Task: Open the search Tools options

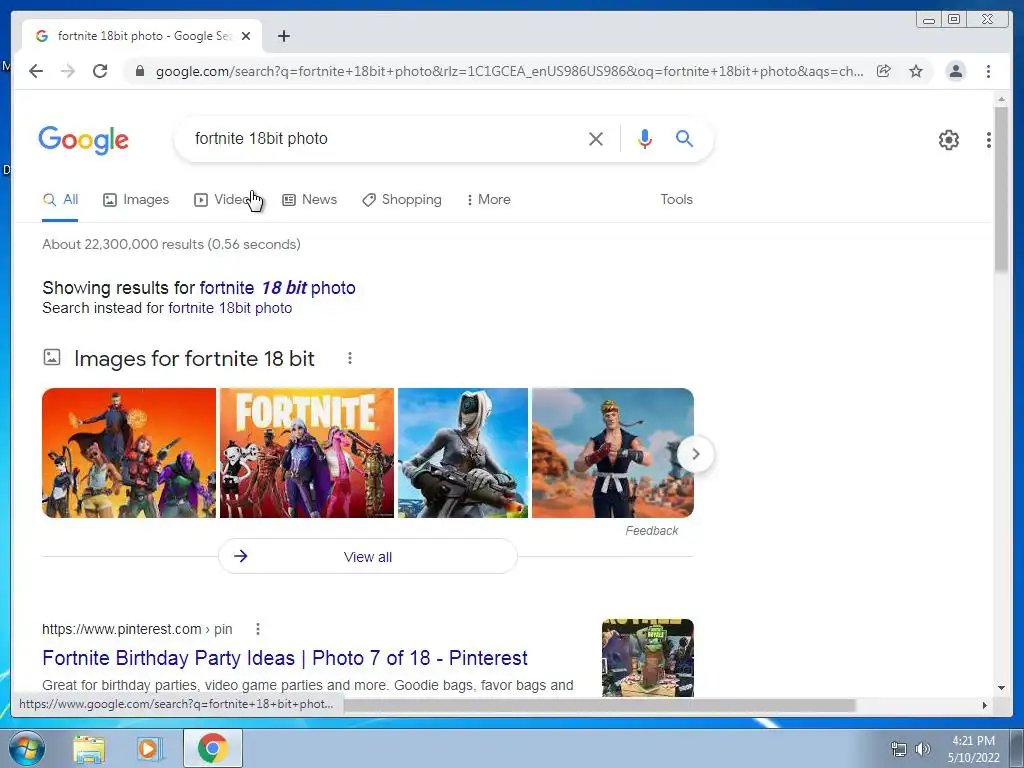Action: coord(677,200)
